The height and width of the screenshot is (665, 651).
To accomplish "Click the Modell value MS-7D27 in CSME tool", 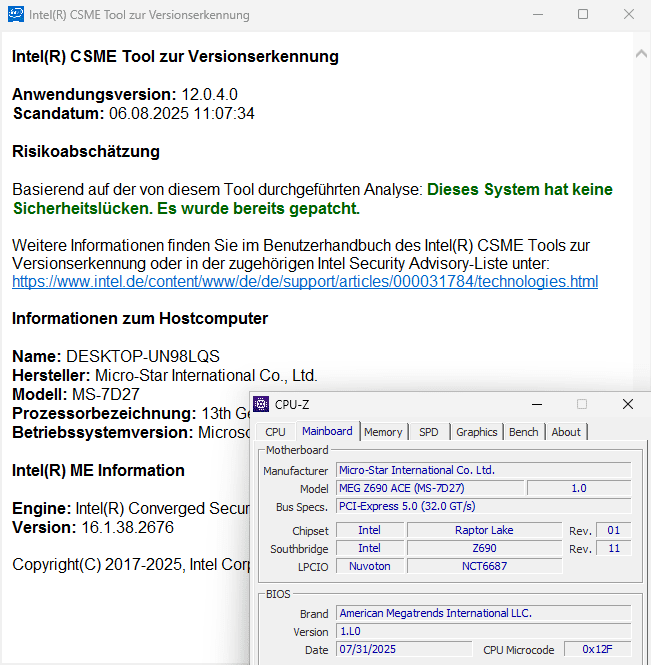I will 106,394.
